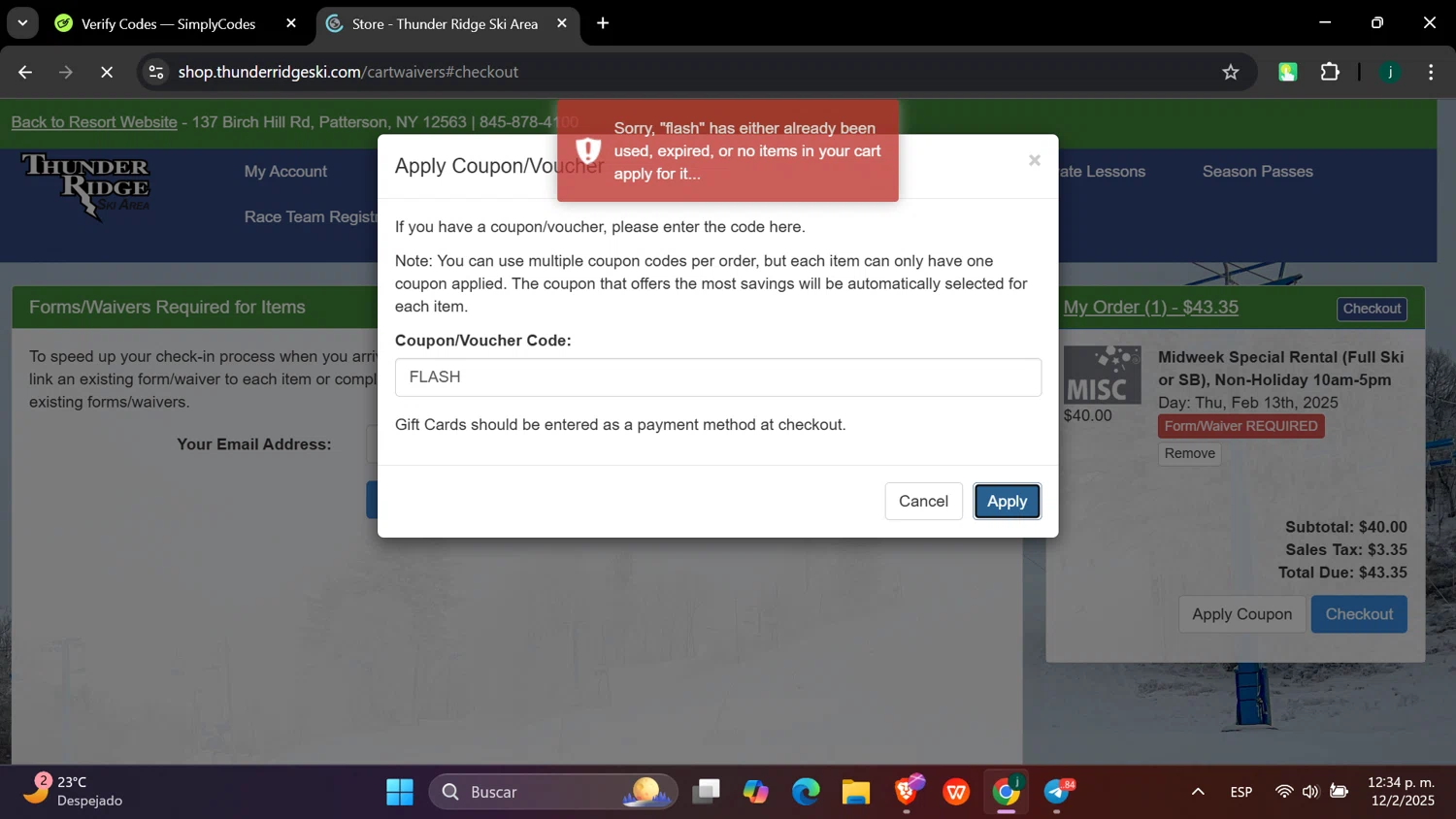
Task: Click the Apply Coupon button in order panel
Action: pos(1241,614)
